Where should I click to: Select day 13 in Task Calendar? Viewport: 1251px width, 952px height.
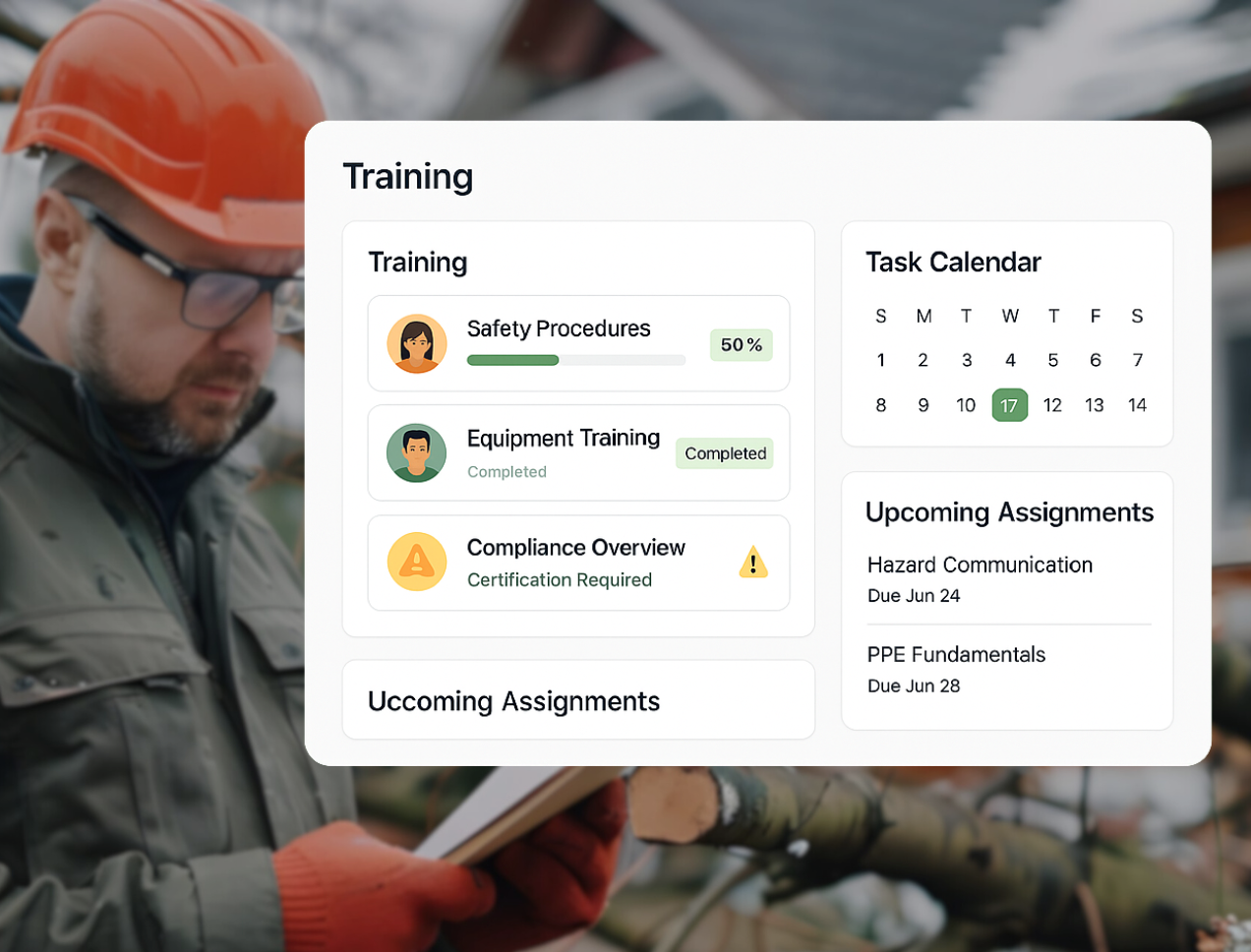pos(1095,405)
